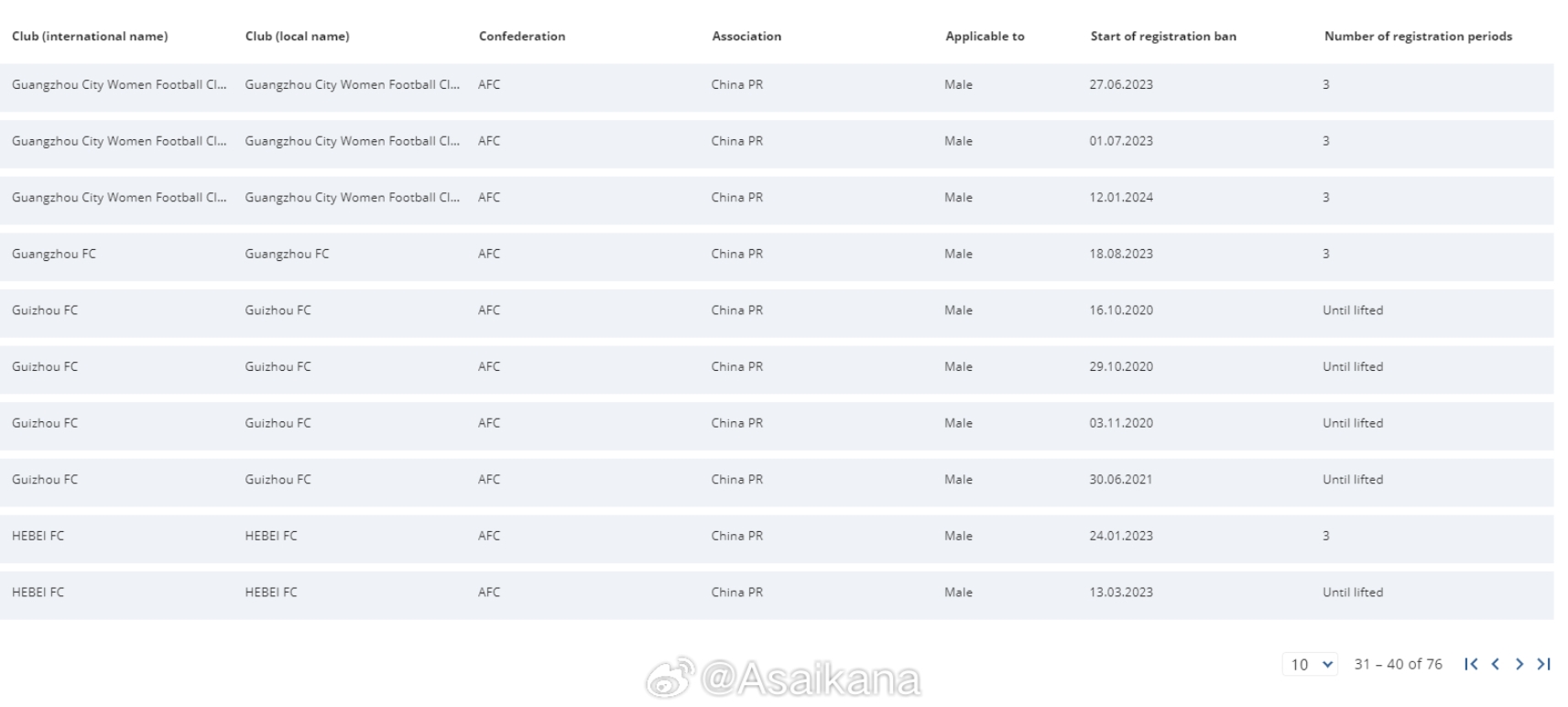1568x707 pixels.
Task: Go to the first page of results
Action: tap(1471, 664)
